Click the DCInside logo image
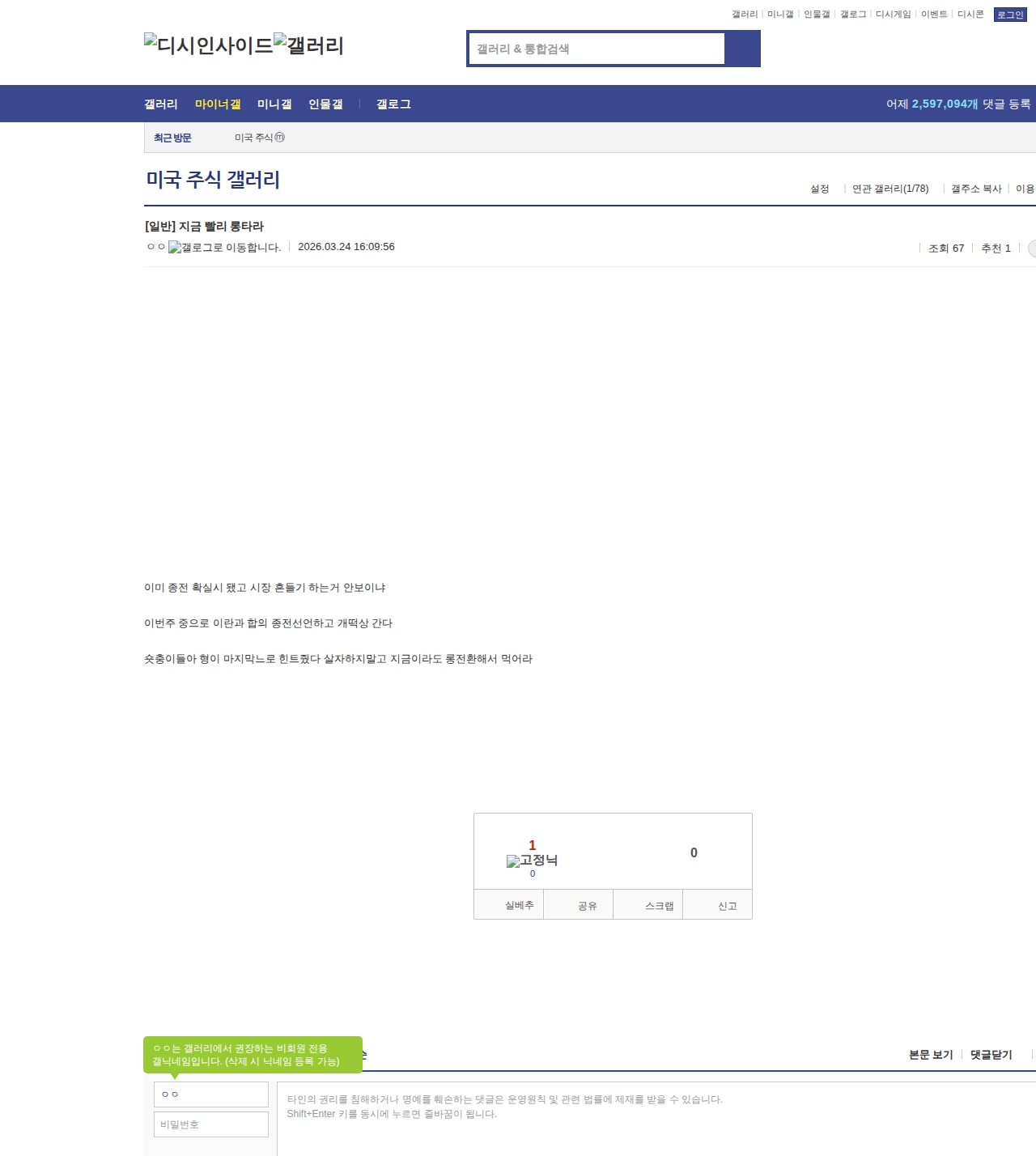 209,45
